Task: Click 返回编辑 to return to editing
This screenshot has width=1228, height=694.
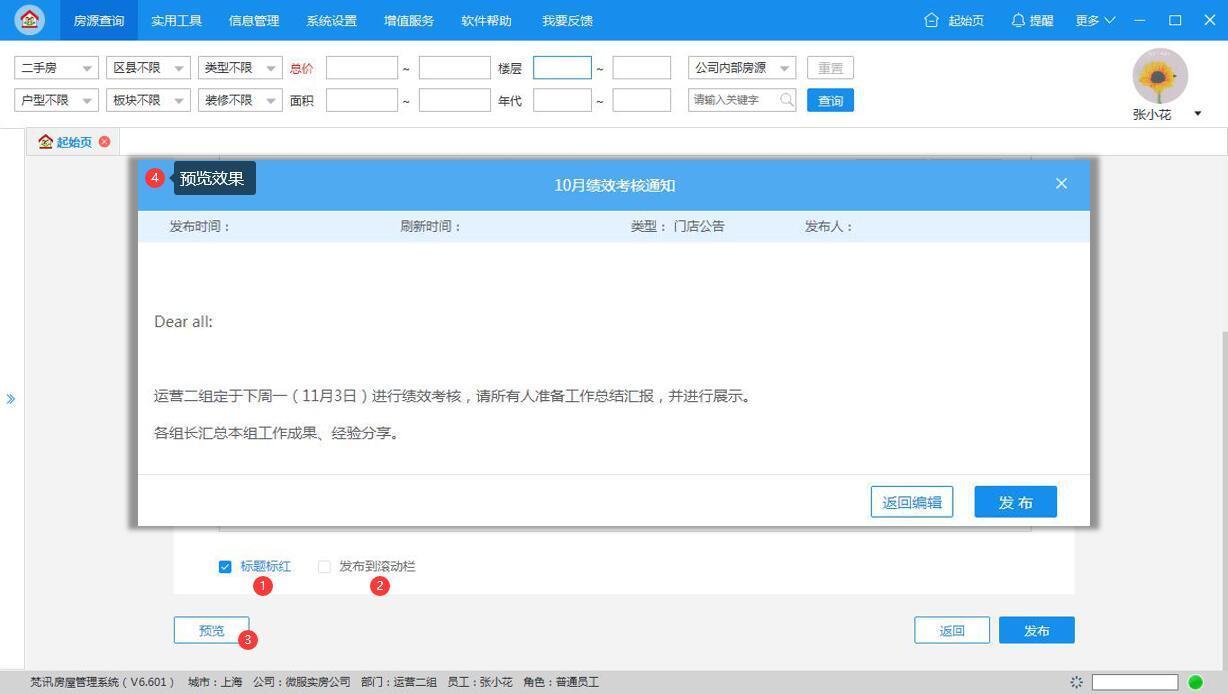Action: pyautogui.click(x=911, y=502)
